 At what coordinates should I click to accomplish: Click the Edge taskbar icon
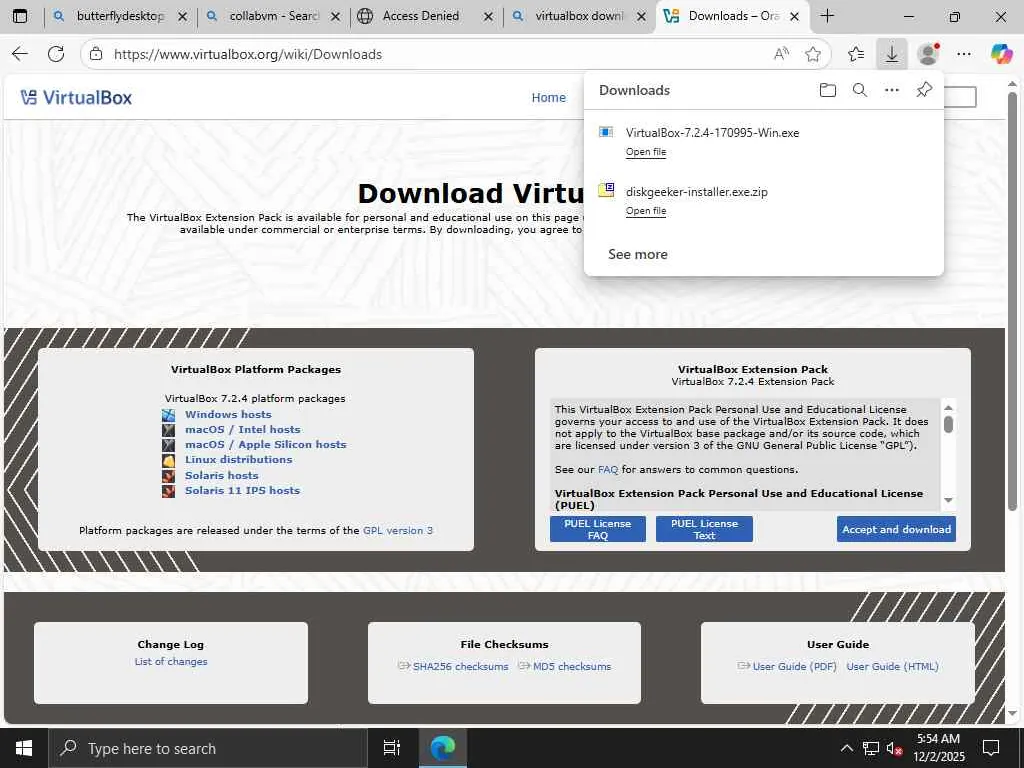pos(442,748)
